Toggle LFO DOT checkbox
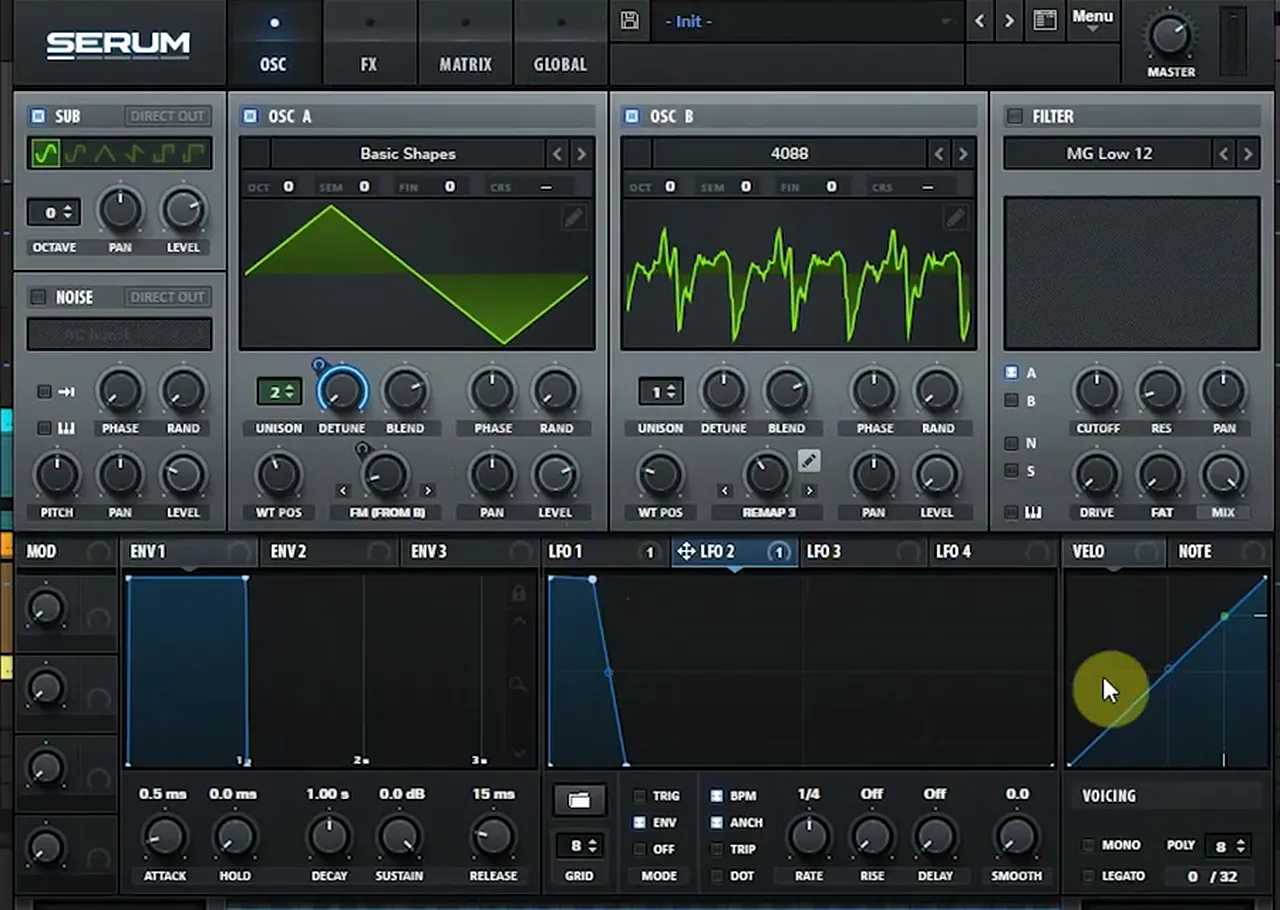 (x=716, y=876)
